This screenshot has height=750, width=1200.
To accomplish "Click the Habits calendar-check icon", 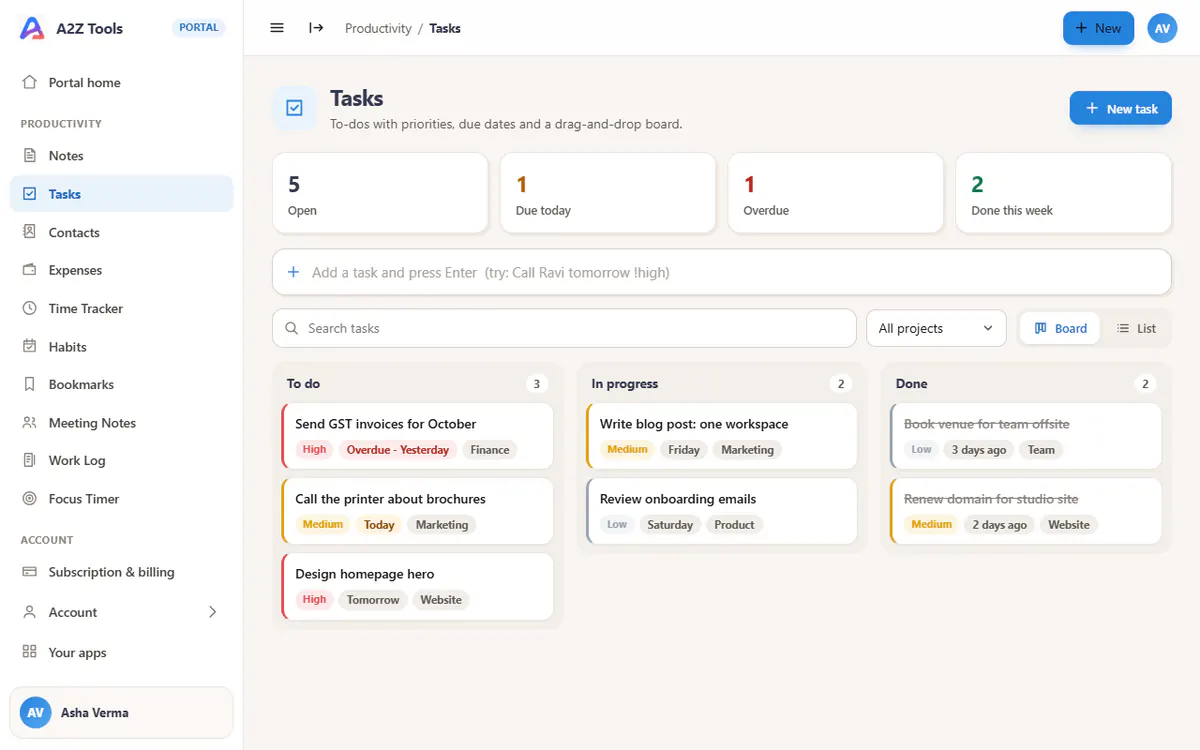I will [x=30, y=346].
